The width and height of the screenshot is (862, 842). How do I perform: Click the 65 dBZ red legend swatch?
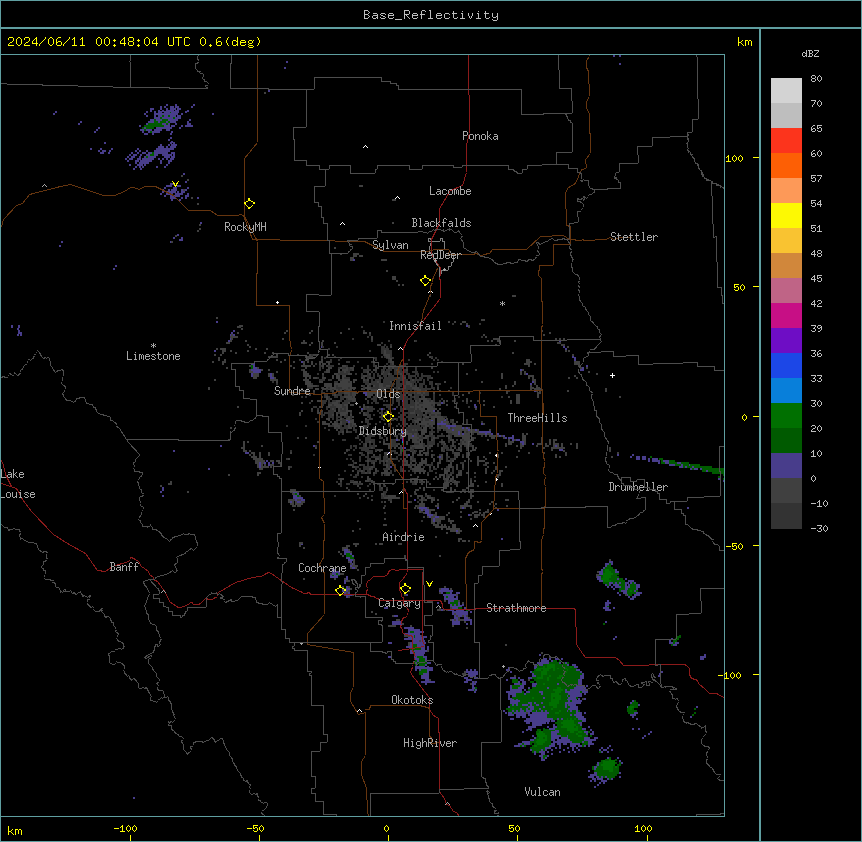(x=786, y=141)
